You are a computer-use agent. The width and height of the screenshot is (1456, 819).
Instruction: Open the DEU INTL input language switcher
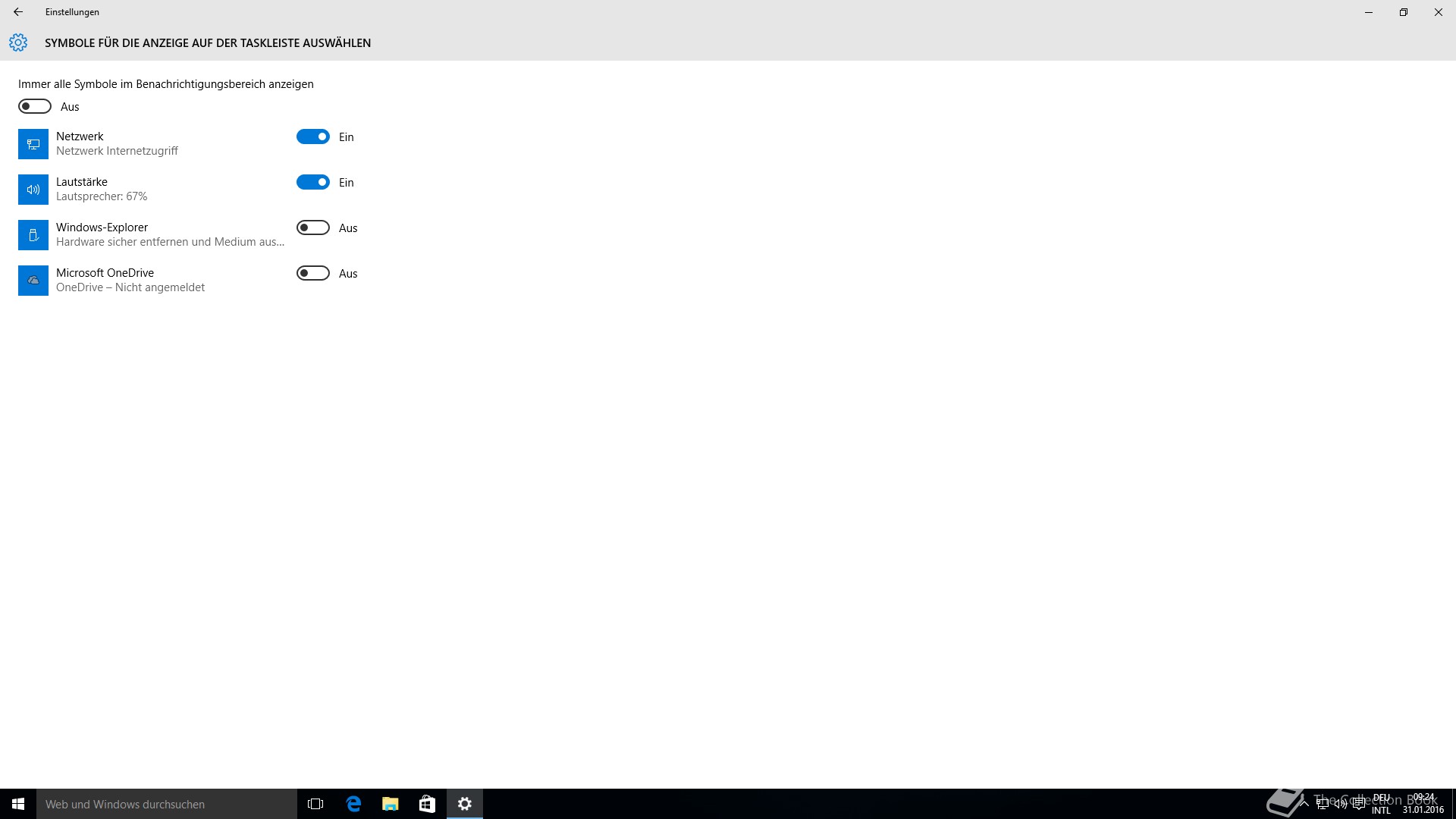coord(1381,804)
